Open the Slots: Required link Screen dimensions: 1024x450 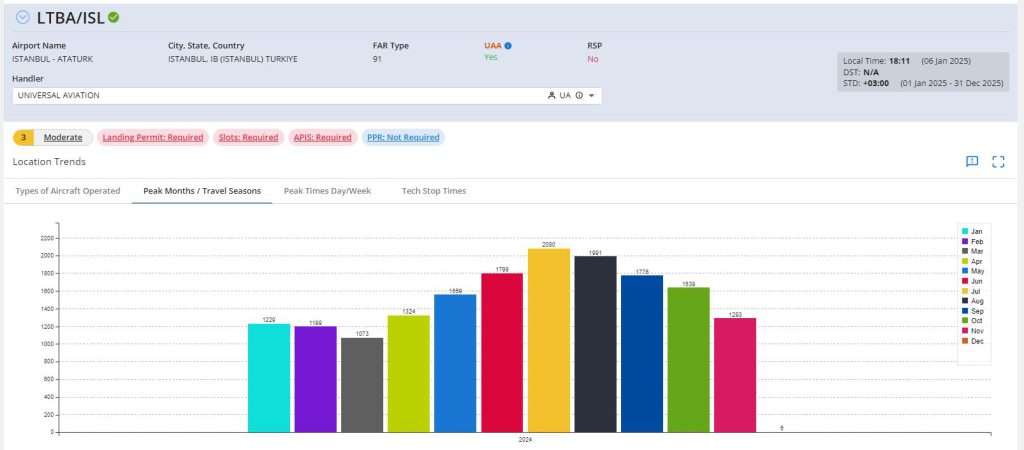[247, 137]
